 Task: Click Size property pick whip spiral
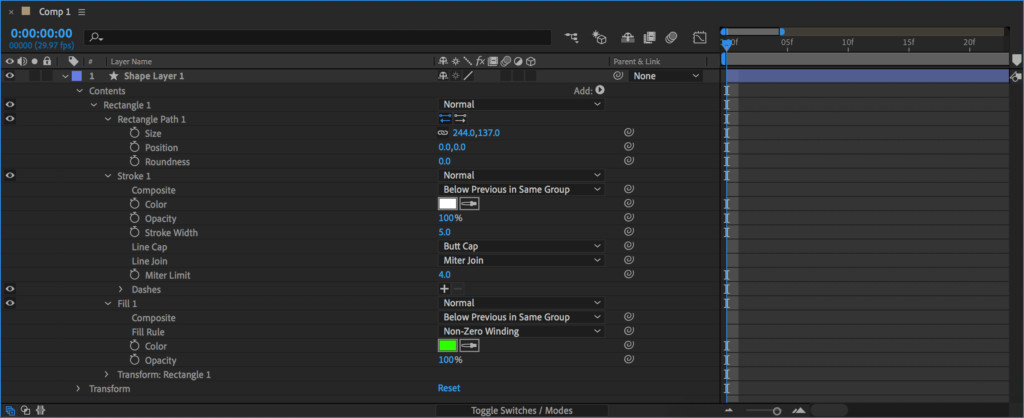click(628, 133)
